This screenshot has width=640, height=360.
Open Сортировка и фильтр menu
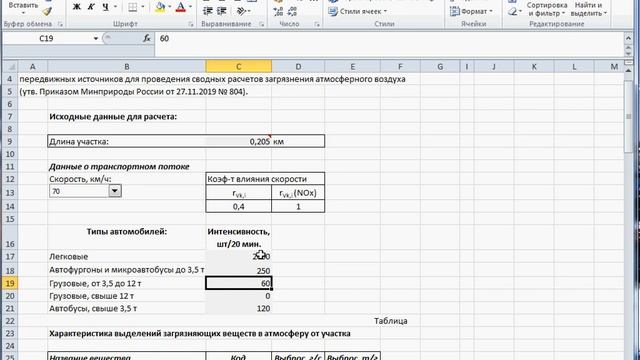click(x=547, y=9)
